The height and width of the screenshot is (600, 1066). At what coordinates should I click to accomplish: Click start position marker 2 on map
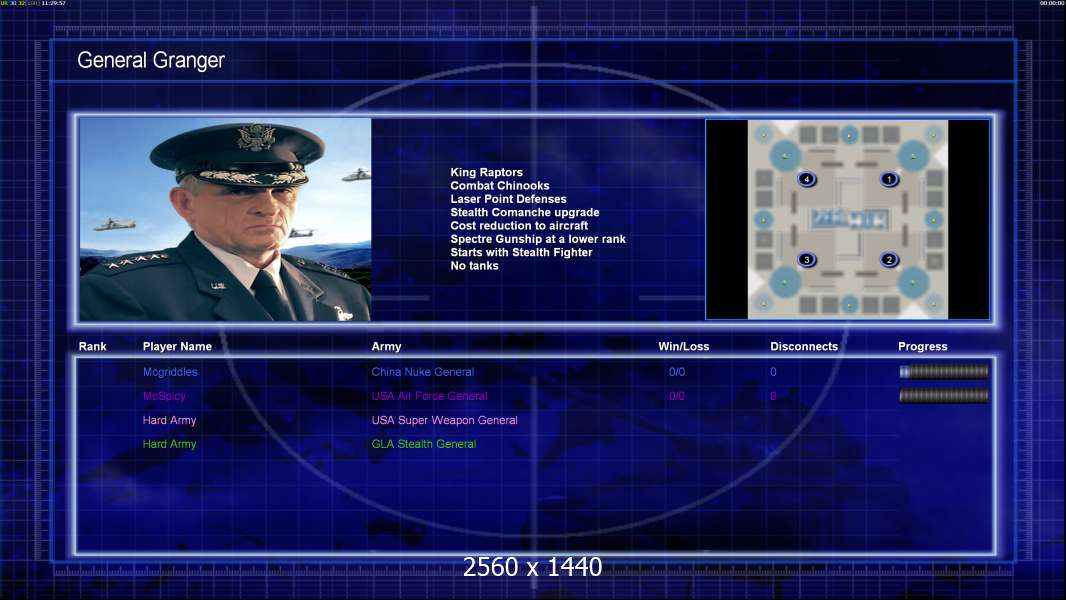[889, 260]
